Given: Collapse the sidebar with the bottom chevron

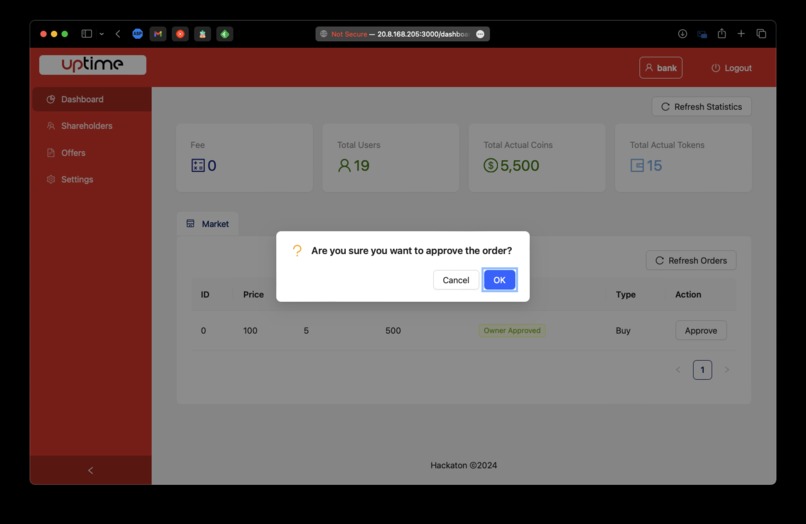Looking at the screenshot, I should [90, 470].
